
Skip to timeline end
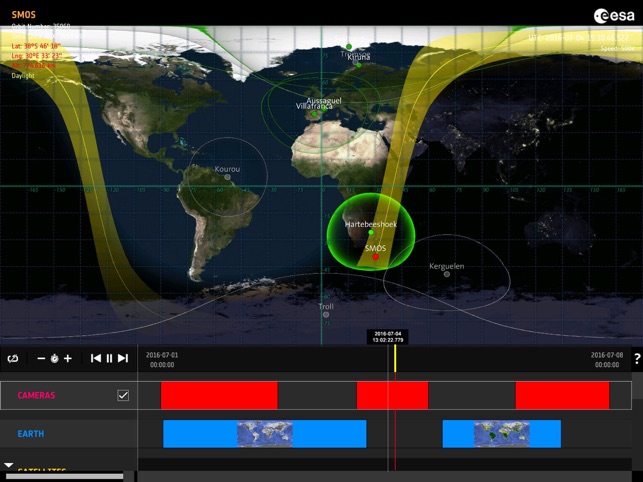pos(123,359)
